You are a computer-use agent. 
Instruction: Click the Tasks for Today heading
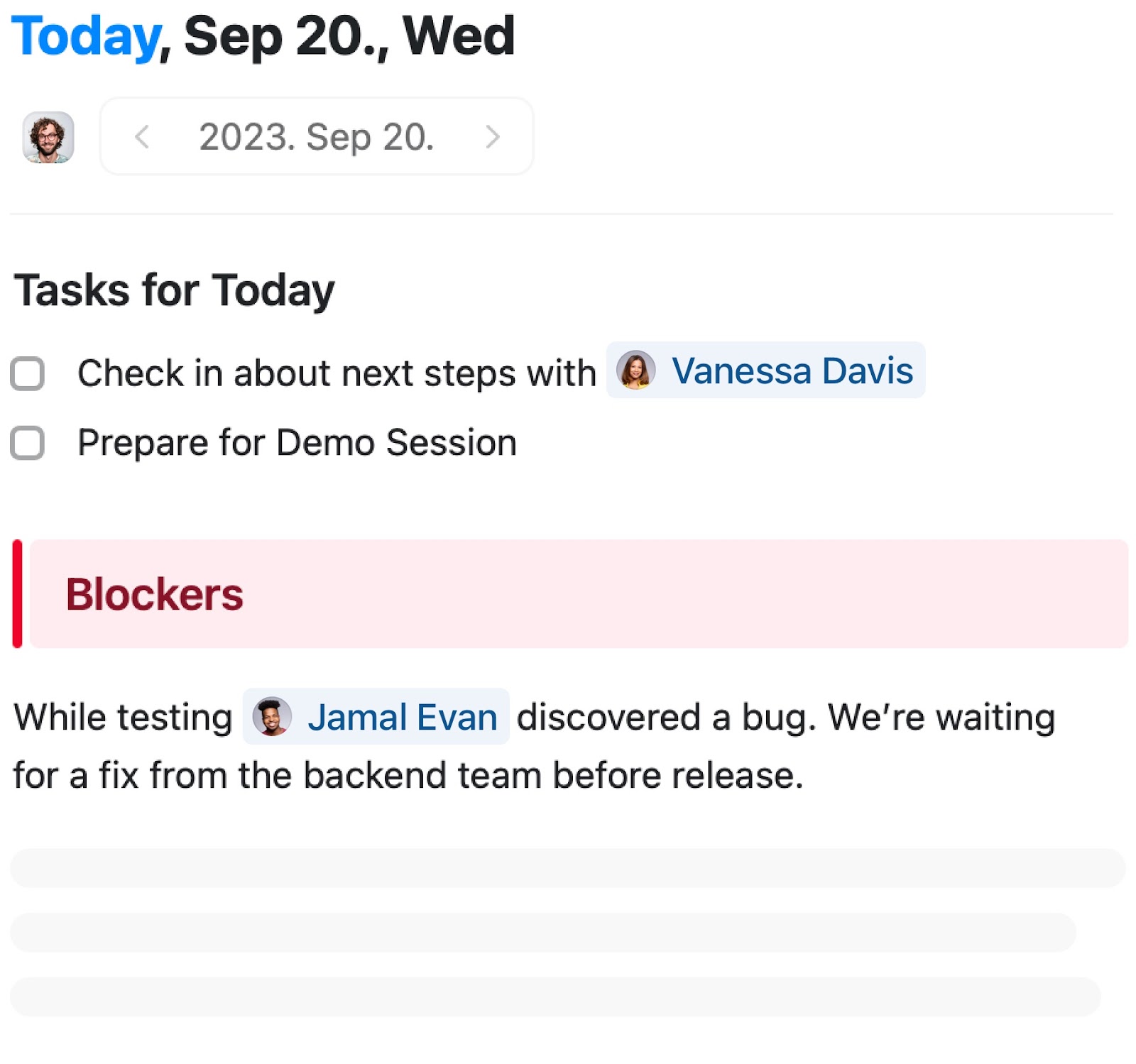click(x=174, y=290)
